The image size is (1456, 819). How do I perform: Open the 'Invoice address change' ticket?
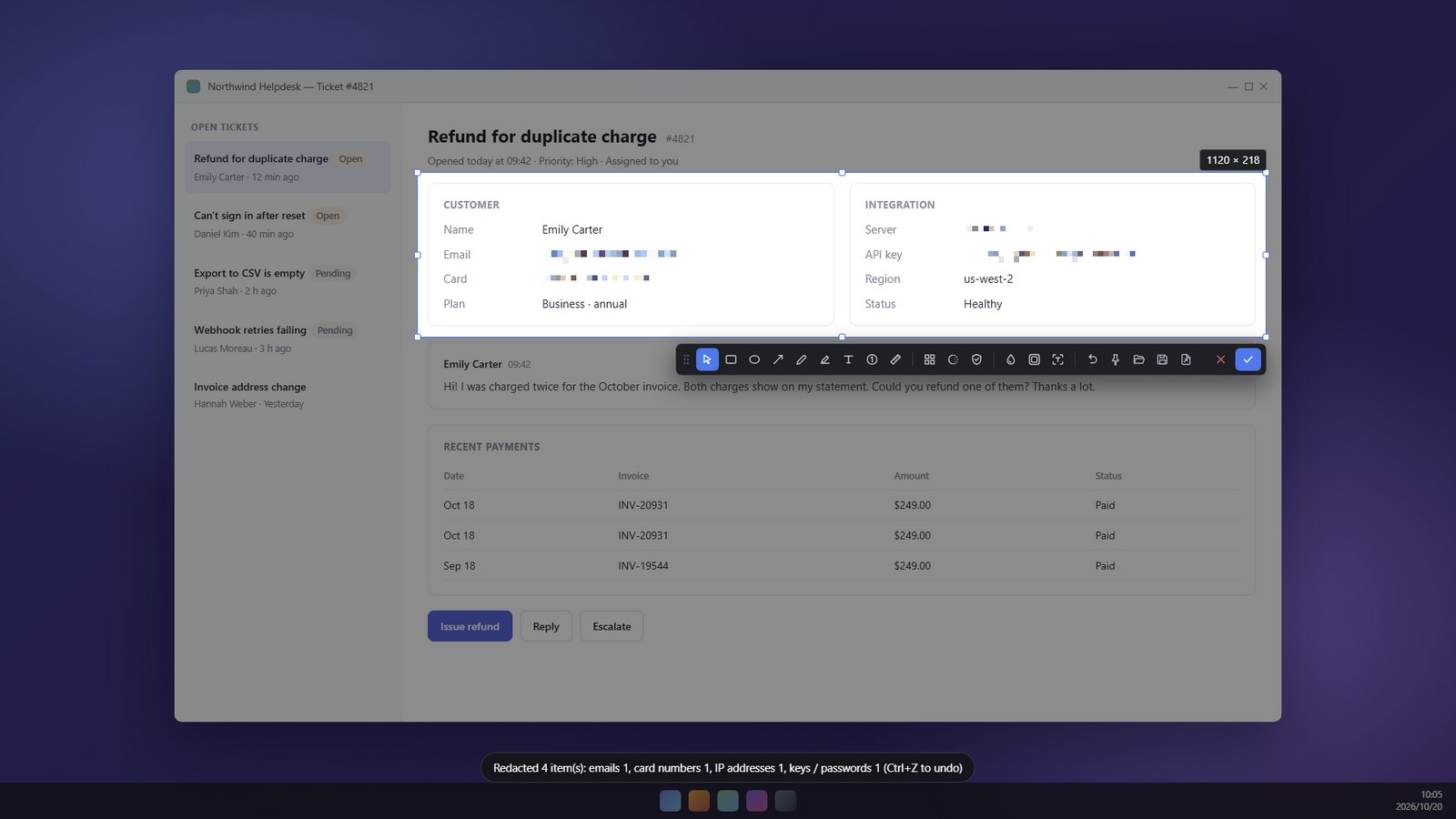[x=288, y=395]
